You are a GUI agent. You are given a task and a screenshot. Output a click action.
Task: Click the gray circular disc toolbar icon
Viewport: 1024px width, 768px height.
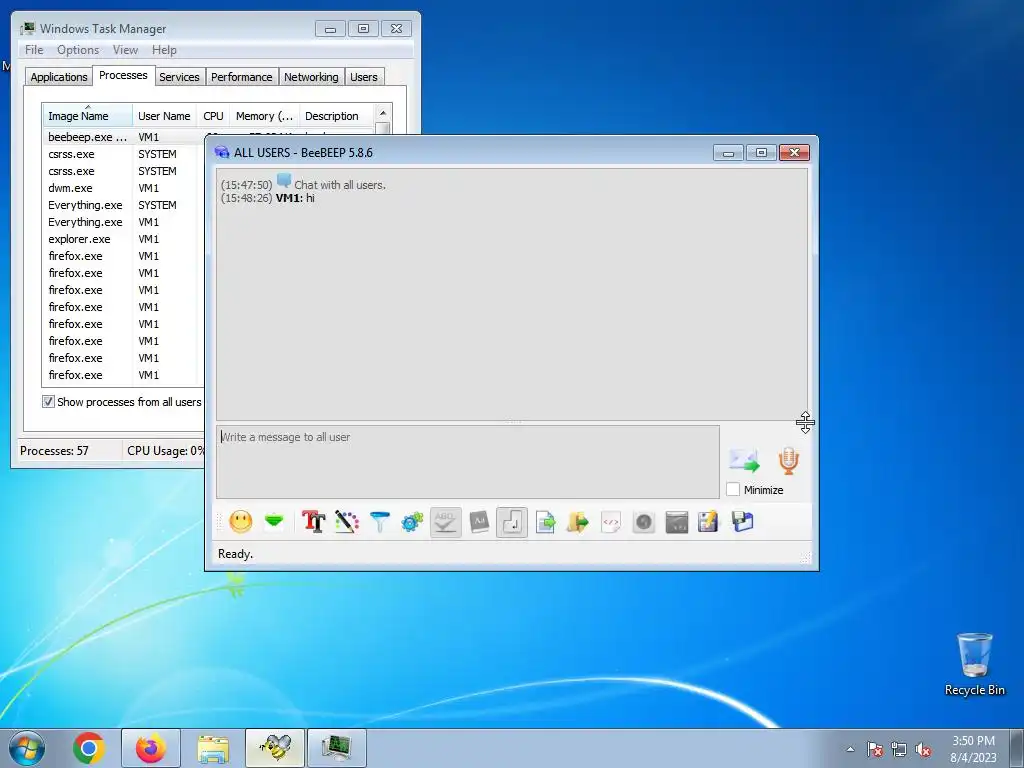tap(644, 522)
